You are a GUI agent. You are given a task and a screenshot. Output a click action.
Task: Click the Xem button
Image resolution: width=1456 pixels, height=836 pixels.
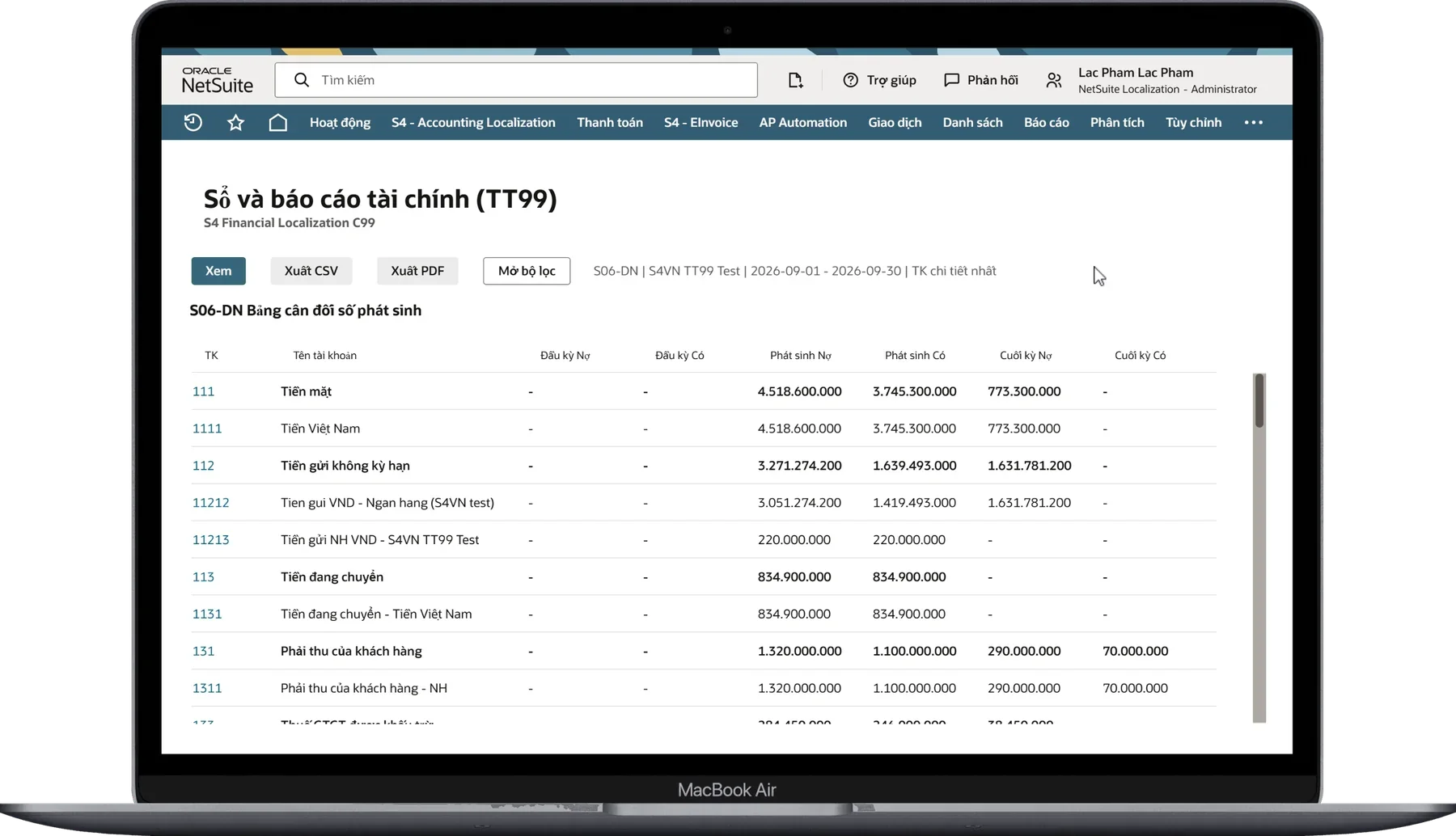tap(218, 271)
